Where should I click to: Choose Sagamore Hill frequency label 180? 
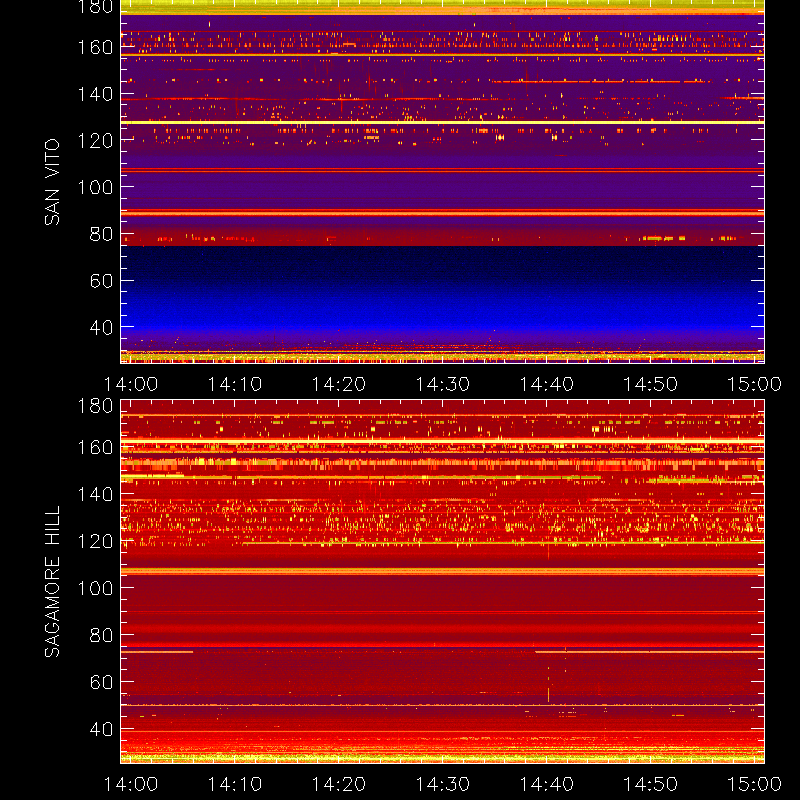pyautogui.click(x=95, y=406)
